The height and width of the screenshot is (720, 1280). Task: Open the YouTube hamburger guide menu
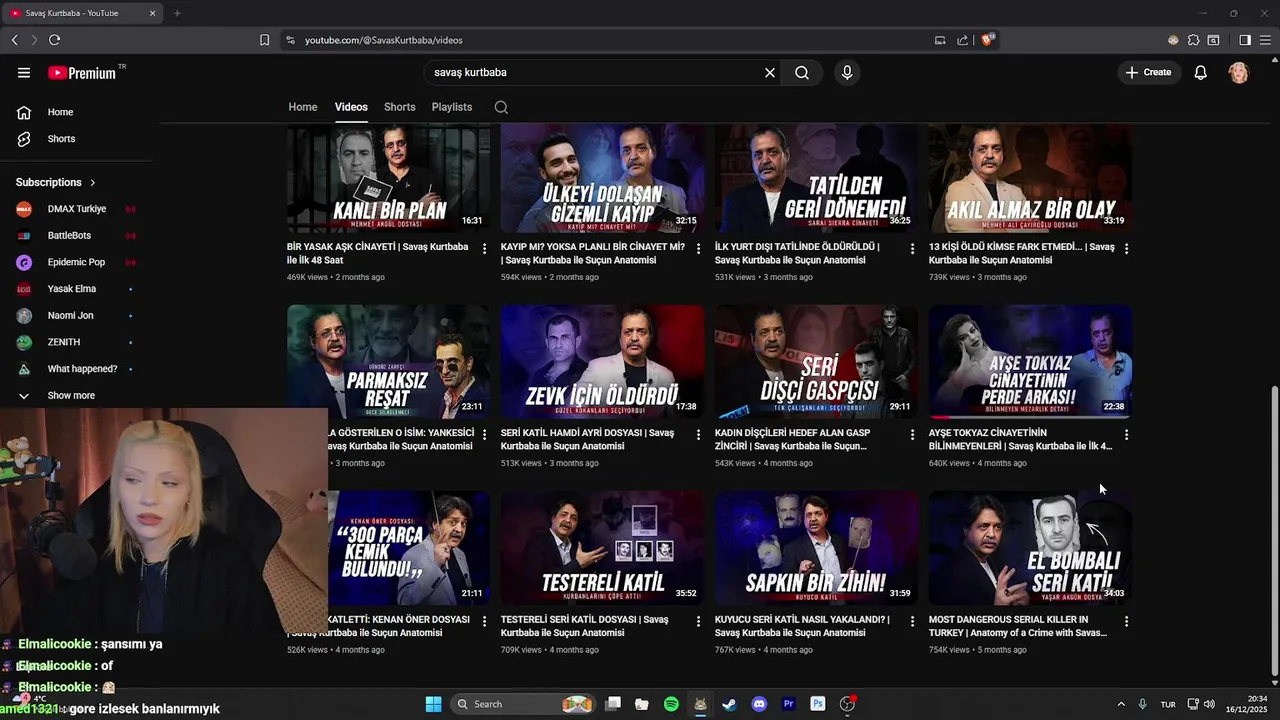24,72
